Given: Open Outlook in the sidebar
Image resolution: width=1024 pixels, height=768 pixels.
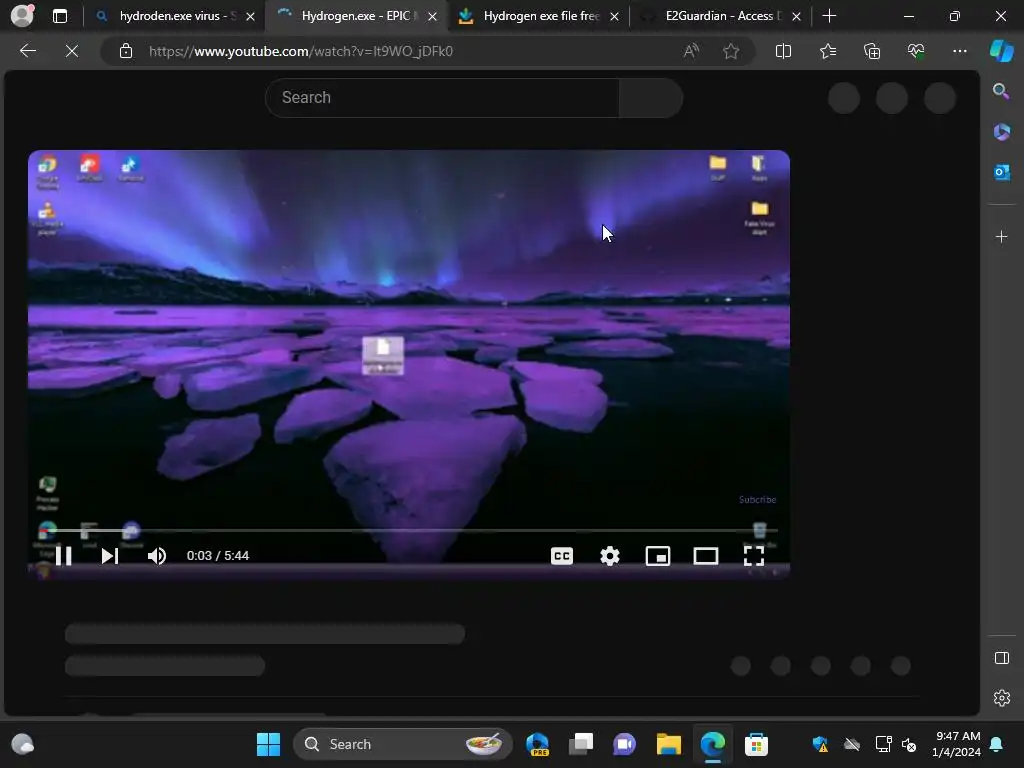Looking at the screenshot, I should tap(1001, 172).
